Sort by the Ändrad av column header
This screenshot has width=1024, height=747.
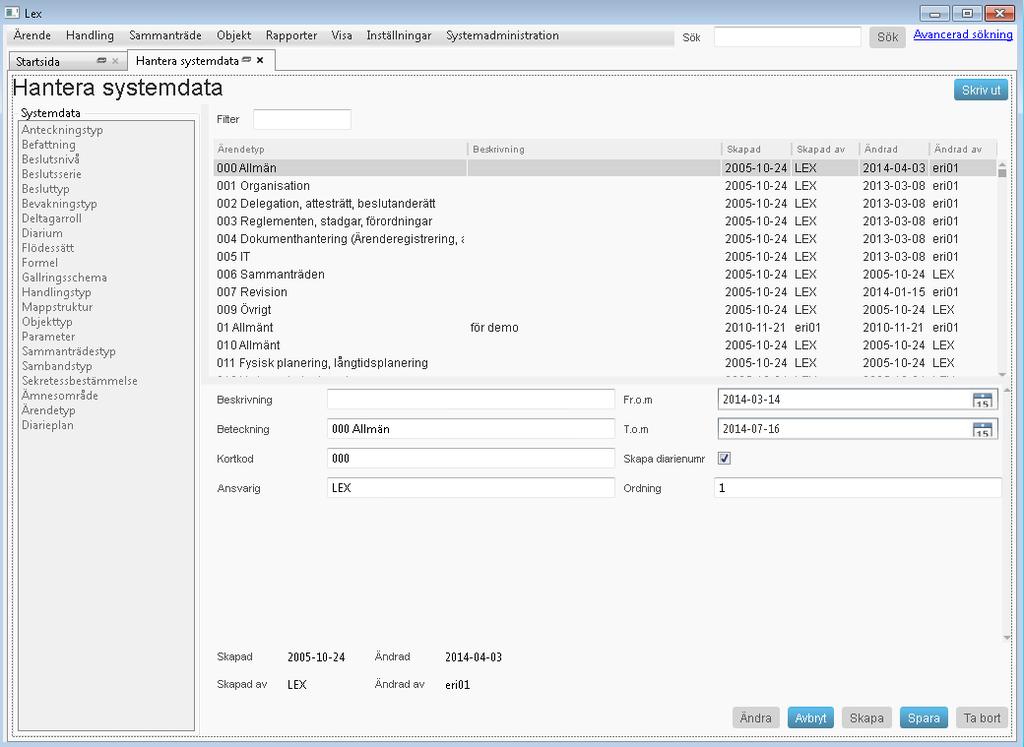coord(963,150)
